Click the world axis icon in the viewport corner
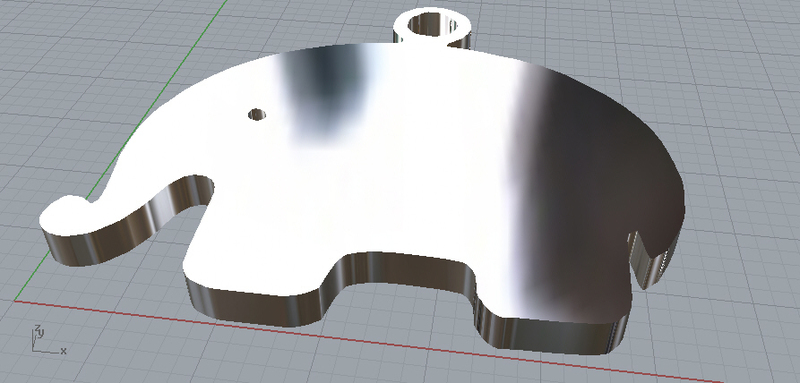Viewport: 800px width, 383px height. coord(49,339)
